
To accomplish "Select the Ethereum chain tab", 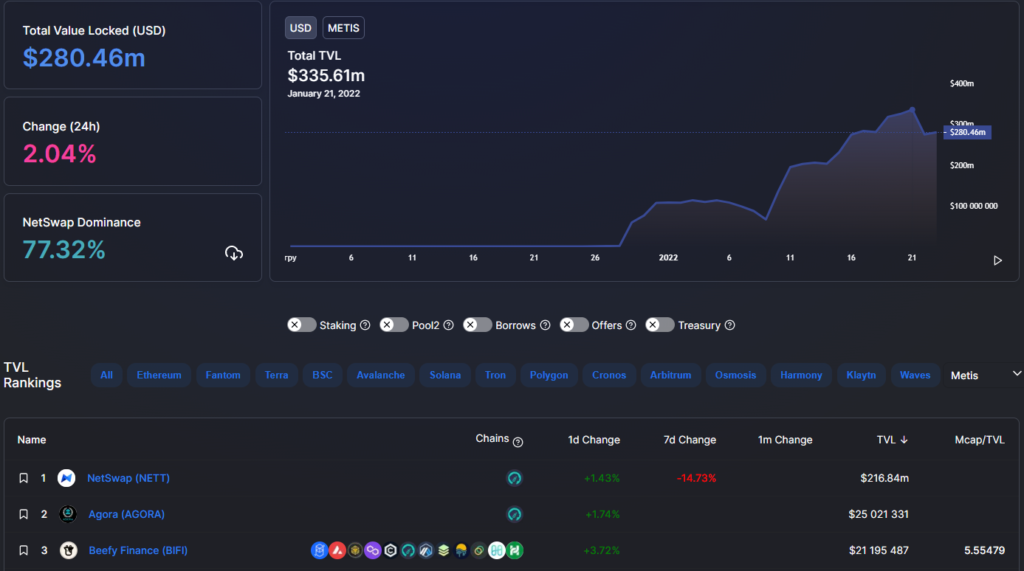I will 159,375.
